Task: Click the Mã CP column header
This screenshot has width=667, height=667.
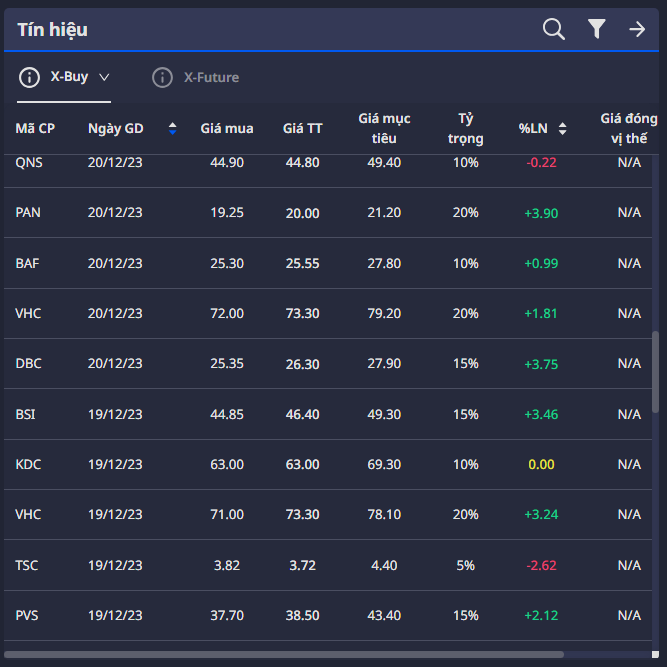Action: pyautogui.click(x=35, y=128)
